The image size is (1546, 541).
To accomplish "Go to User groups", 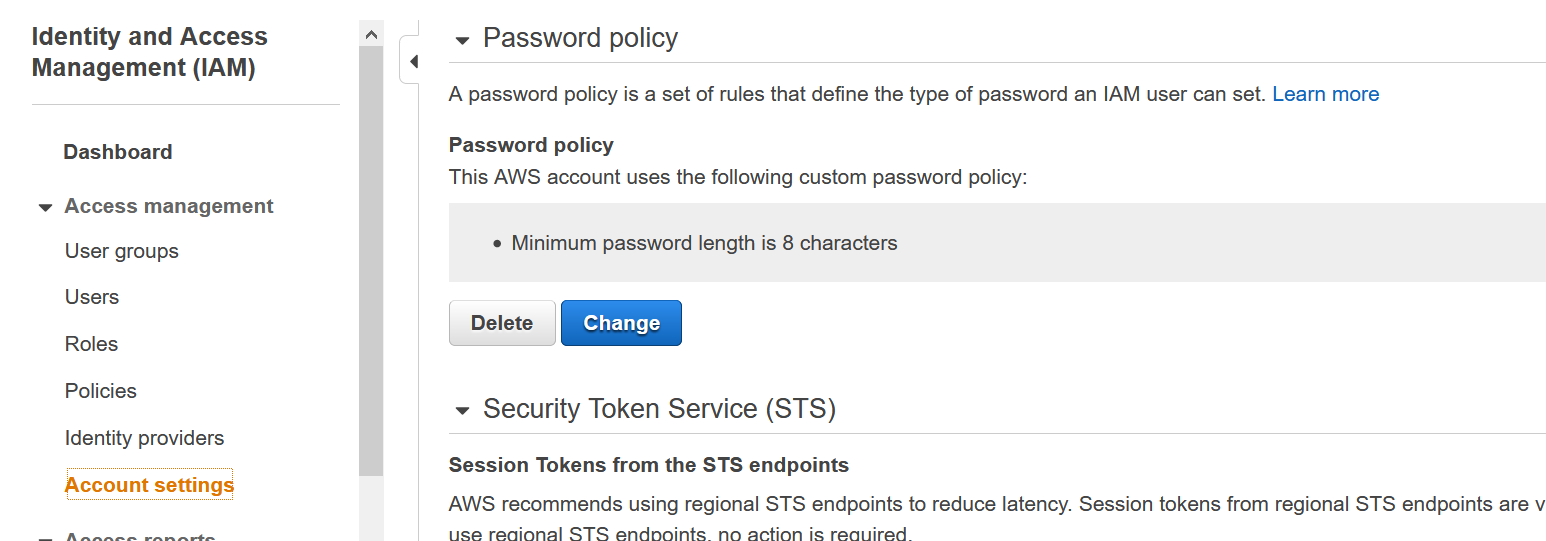I will click(122, 251).
